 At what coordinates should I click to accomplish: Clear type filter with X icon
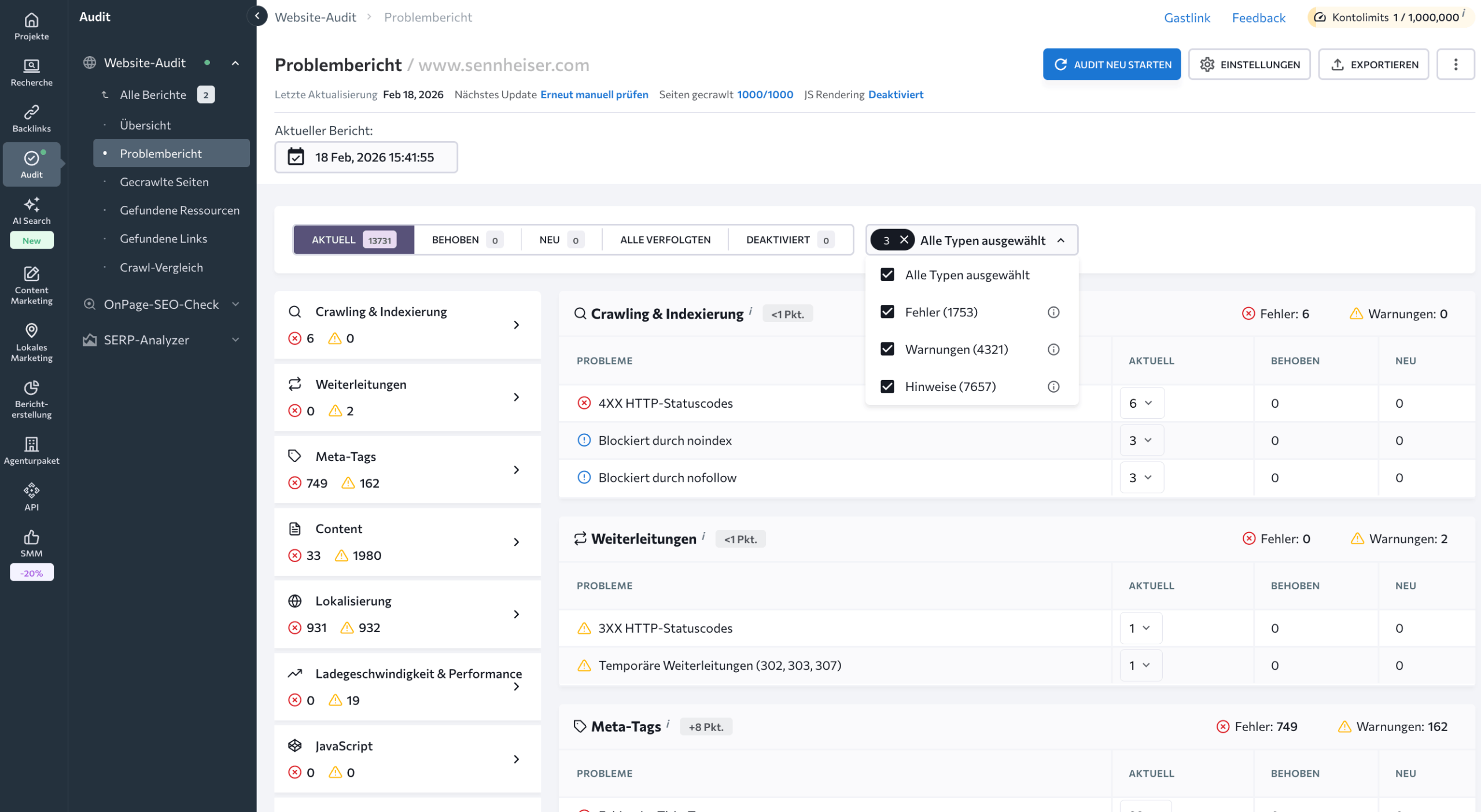[x=904, y=240]
